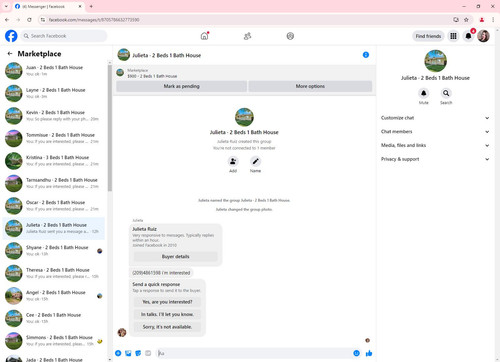Open Juan - 2 Beds 1 Bath House chat
This screenshot has height=362, width=500.
point(54,71)
